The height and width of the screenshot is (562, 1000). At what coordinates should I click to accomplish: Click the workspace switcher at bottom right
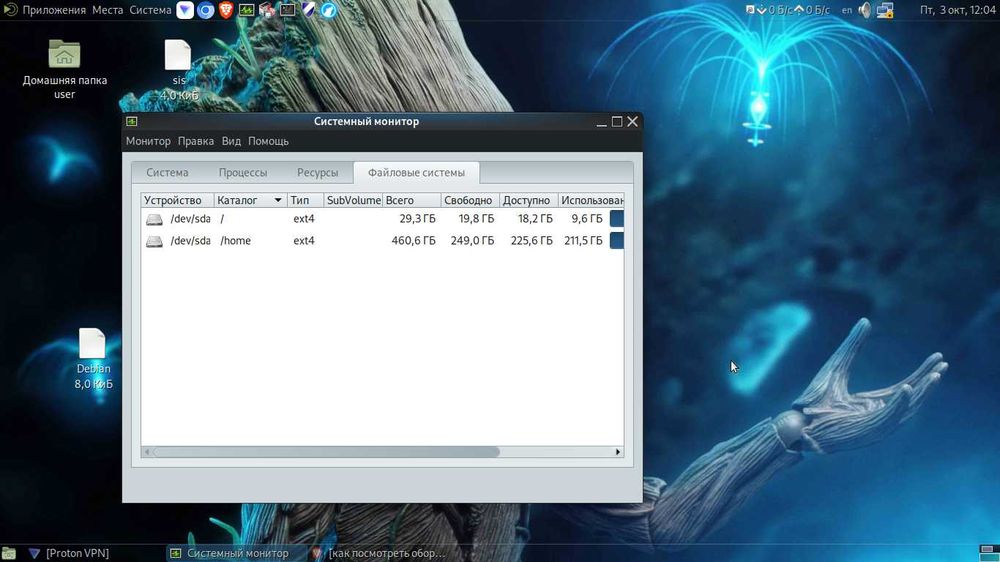989,553
